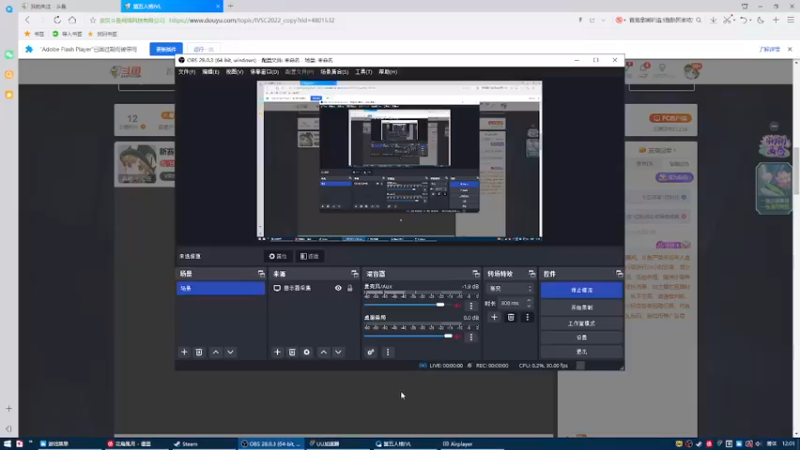Click the blue Flash Player update plugin button
The image size is (800, 450).
click(166, 49)
